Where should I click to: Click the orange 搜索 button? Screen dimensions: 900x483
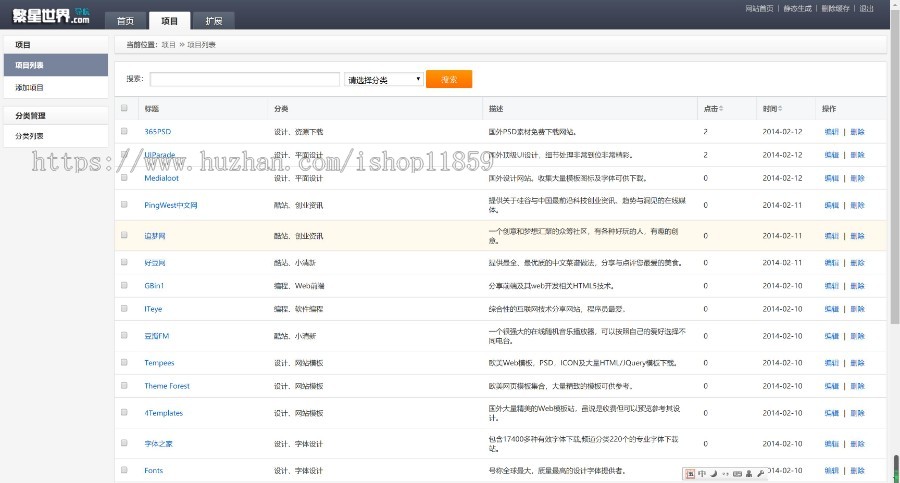[x=449, y=79]
